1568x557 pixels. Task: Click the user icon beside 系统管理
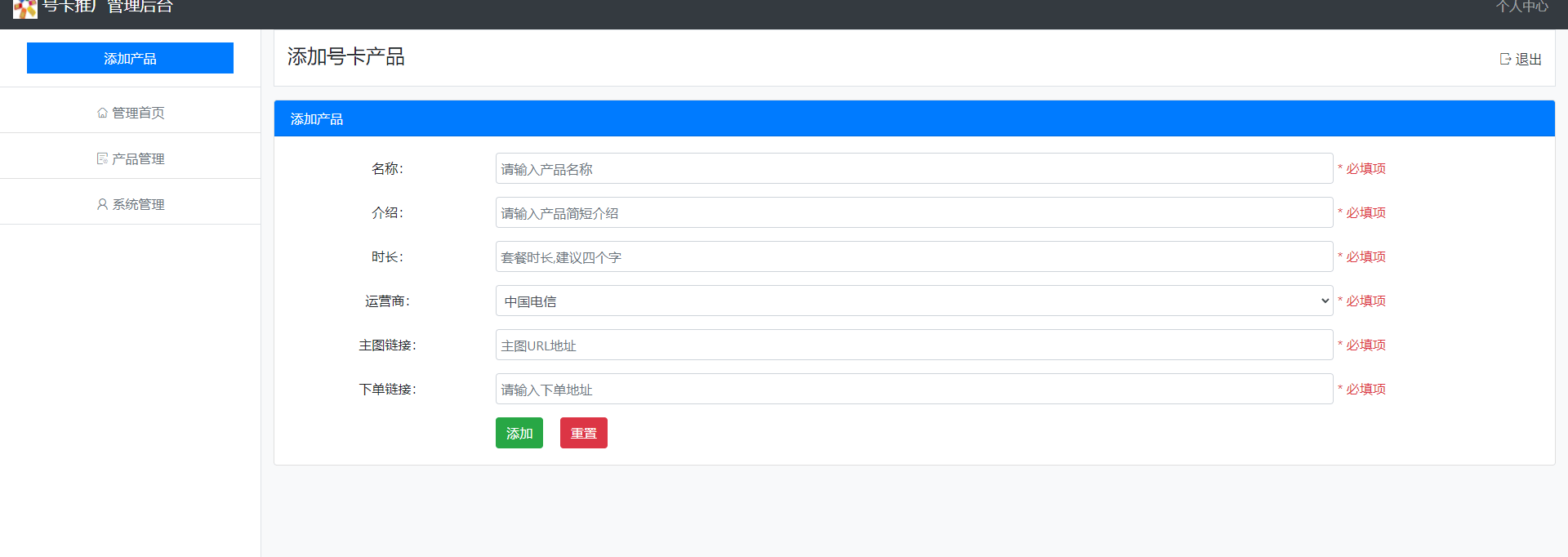click(x=102, y=204)
